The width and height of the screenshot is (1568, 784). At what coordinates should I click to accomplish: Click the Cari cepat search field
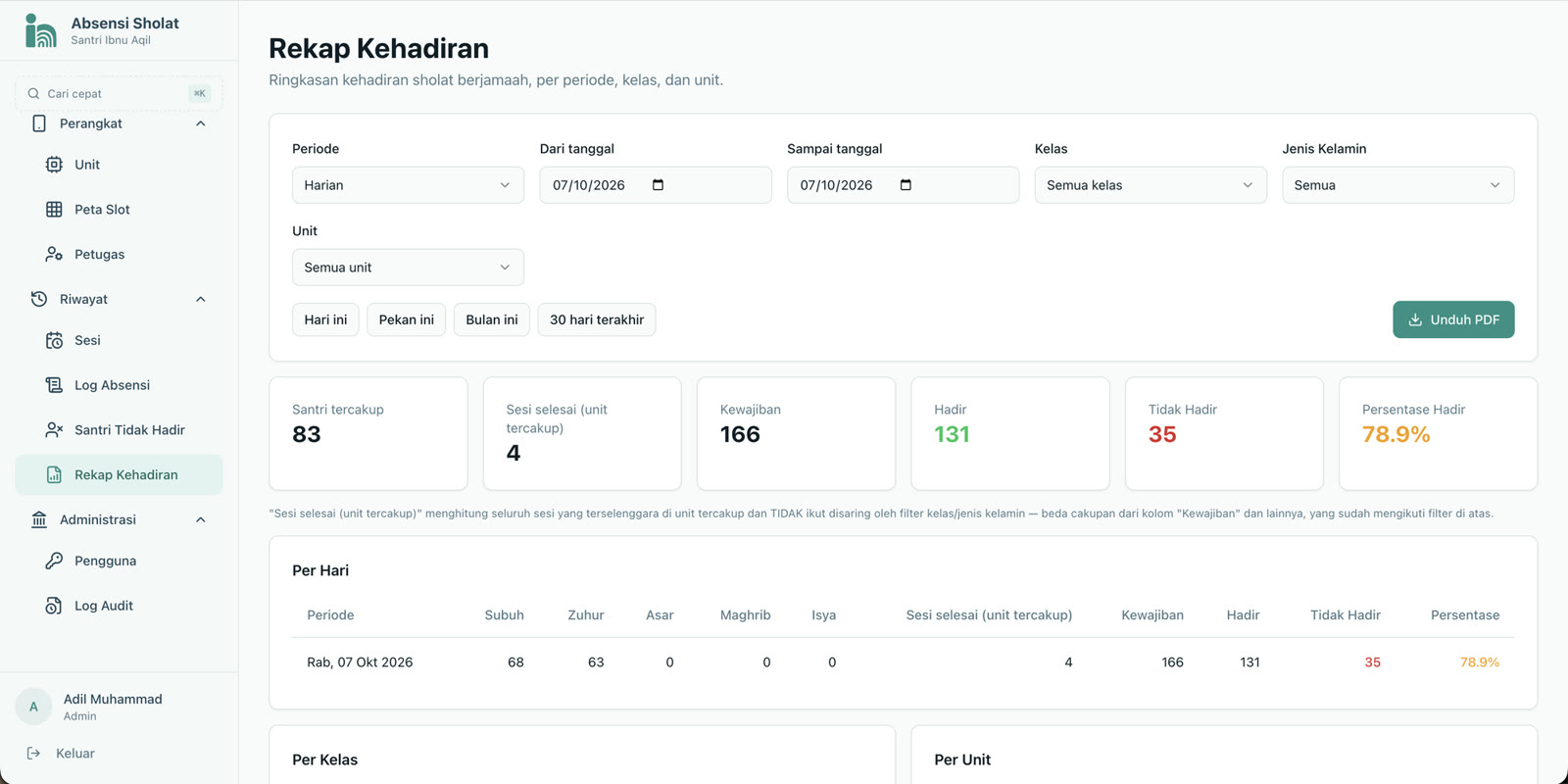119,94
